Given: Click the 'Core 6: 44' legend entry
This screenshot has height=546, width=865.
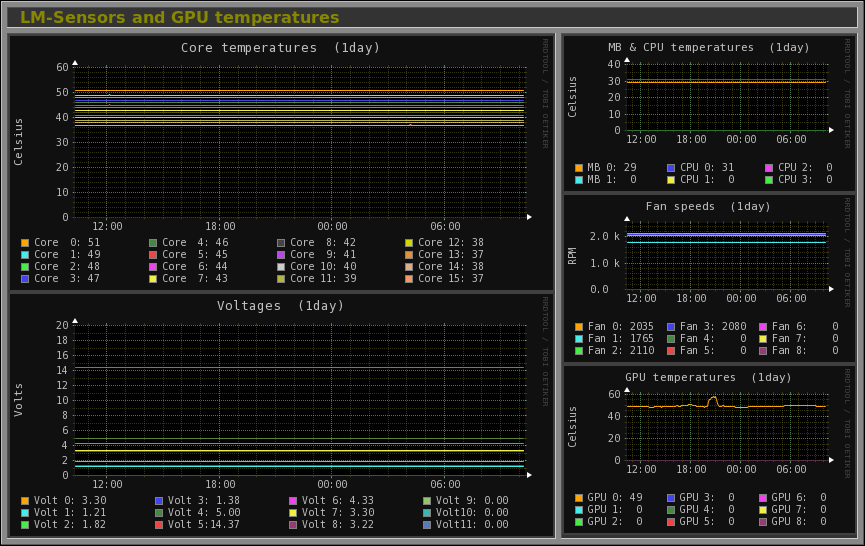Looking at the screenshot, I should coord(189,267).
